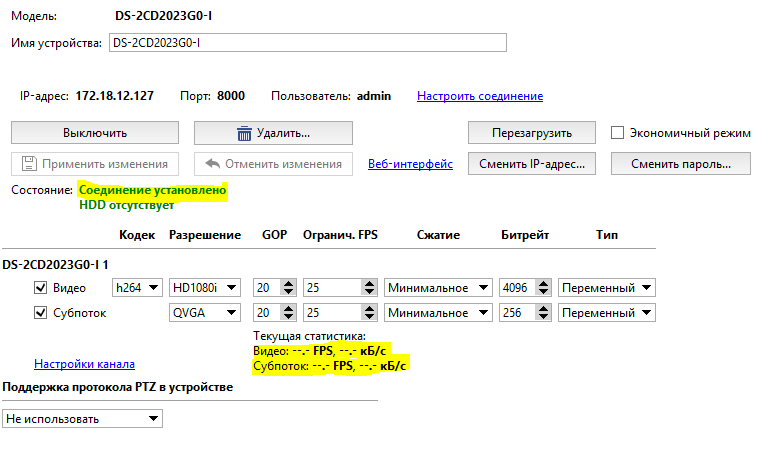Click the HDD отсутствует status text
Image resolution: width=770 pixels, height=454 pixels.
pyautogui.click(x=127, y=205)
